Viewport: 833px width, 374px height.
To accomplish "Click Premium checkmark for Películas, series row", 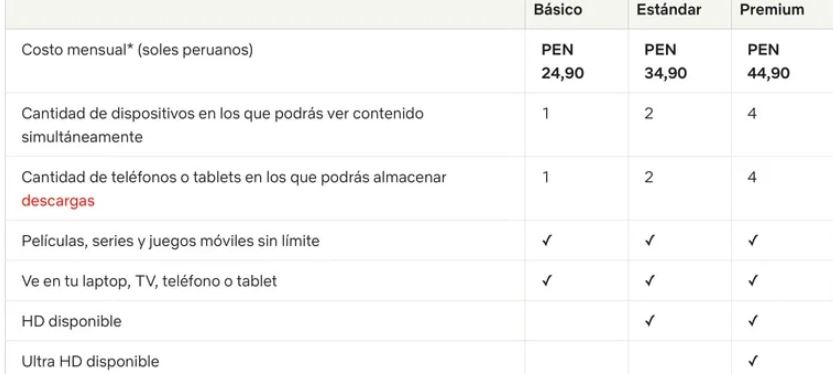I will [x=752, y=241].
